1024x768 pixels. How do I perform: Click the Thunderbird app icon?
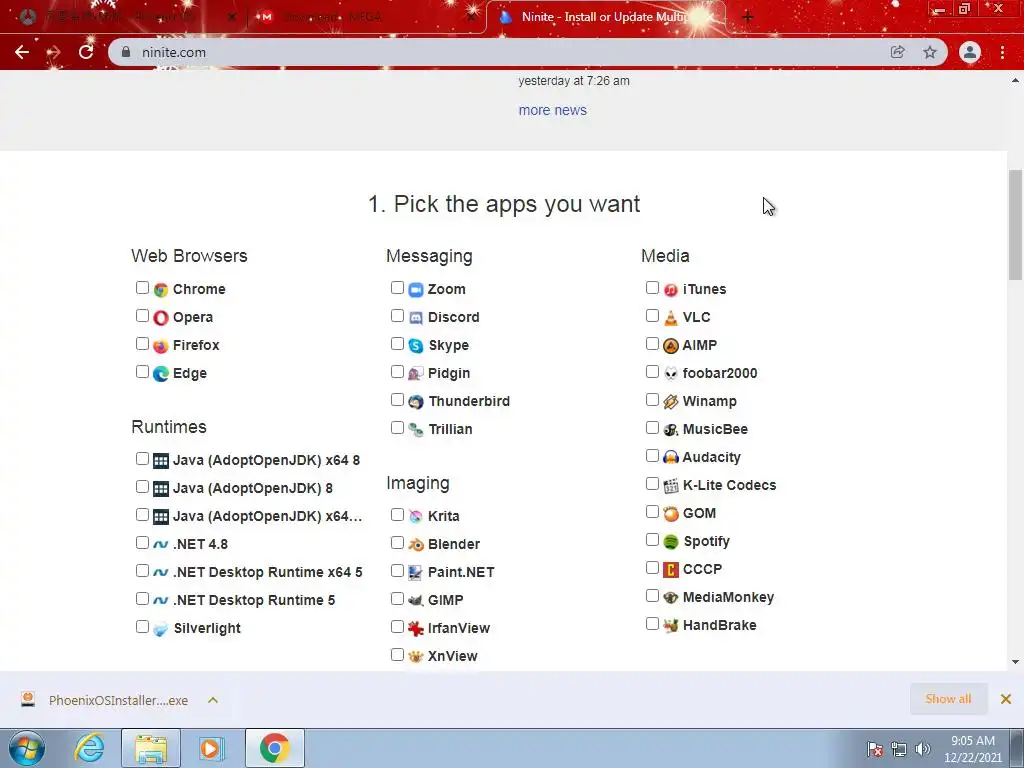tap(416, 402)
